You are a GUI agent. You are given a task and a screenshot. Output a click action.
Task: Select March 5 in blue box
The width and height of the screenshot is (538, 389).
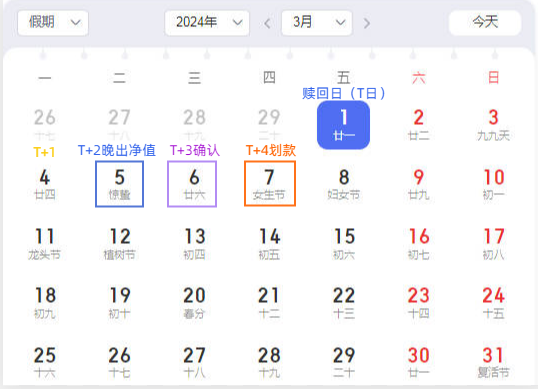119,184
